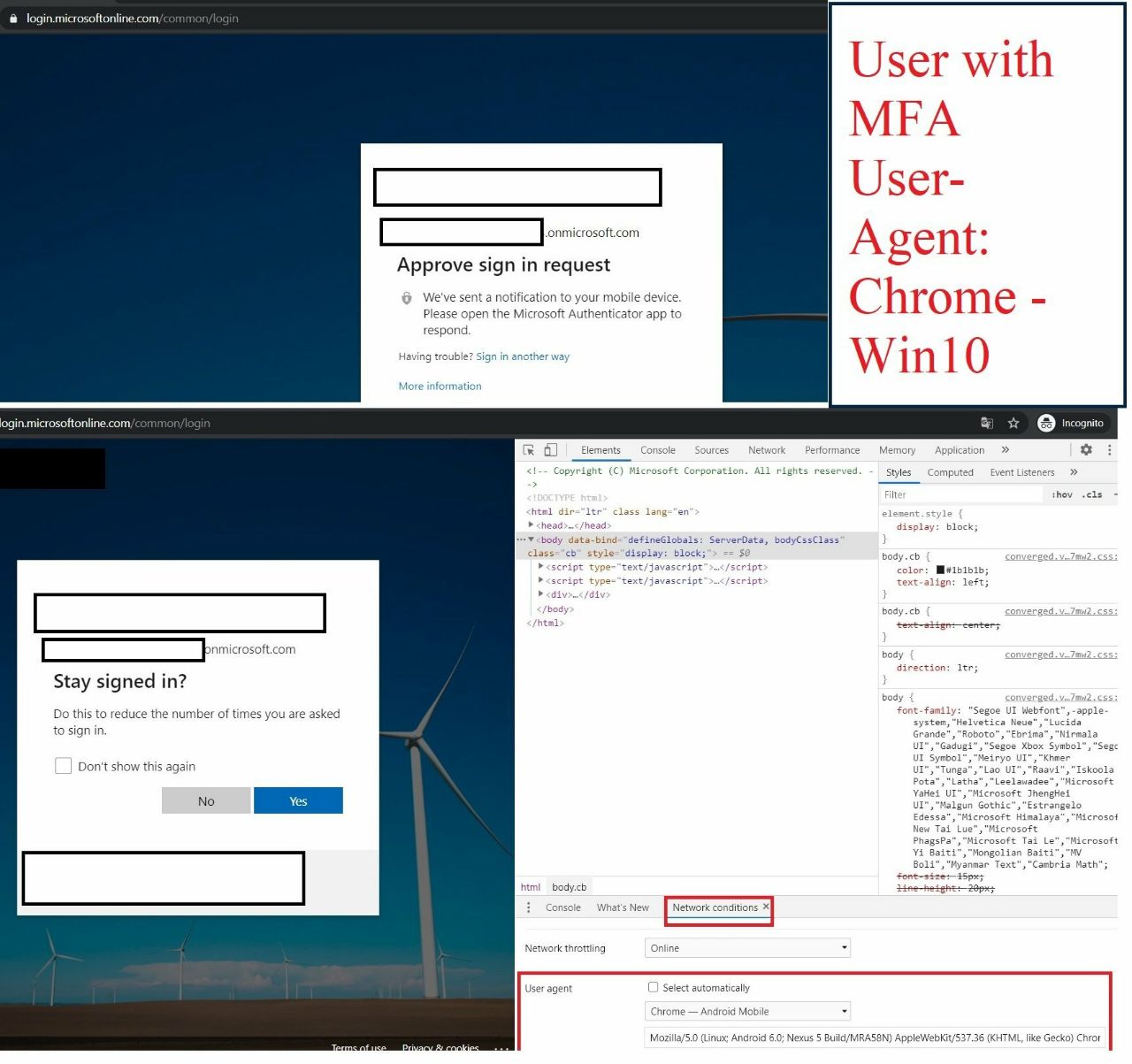The width and height of the screenshot is (1132, 1064).
Task: Open the Chrome — Android Mobile user agent dropdown
Action: click(x=748, y=1012)
